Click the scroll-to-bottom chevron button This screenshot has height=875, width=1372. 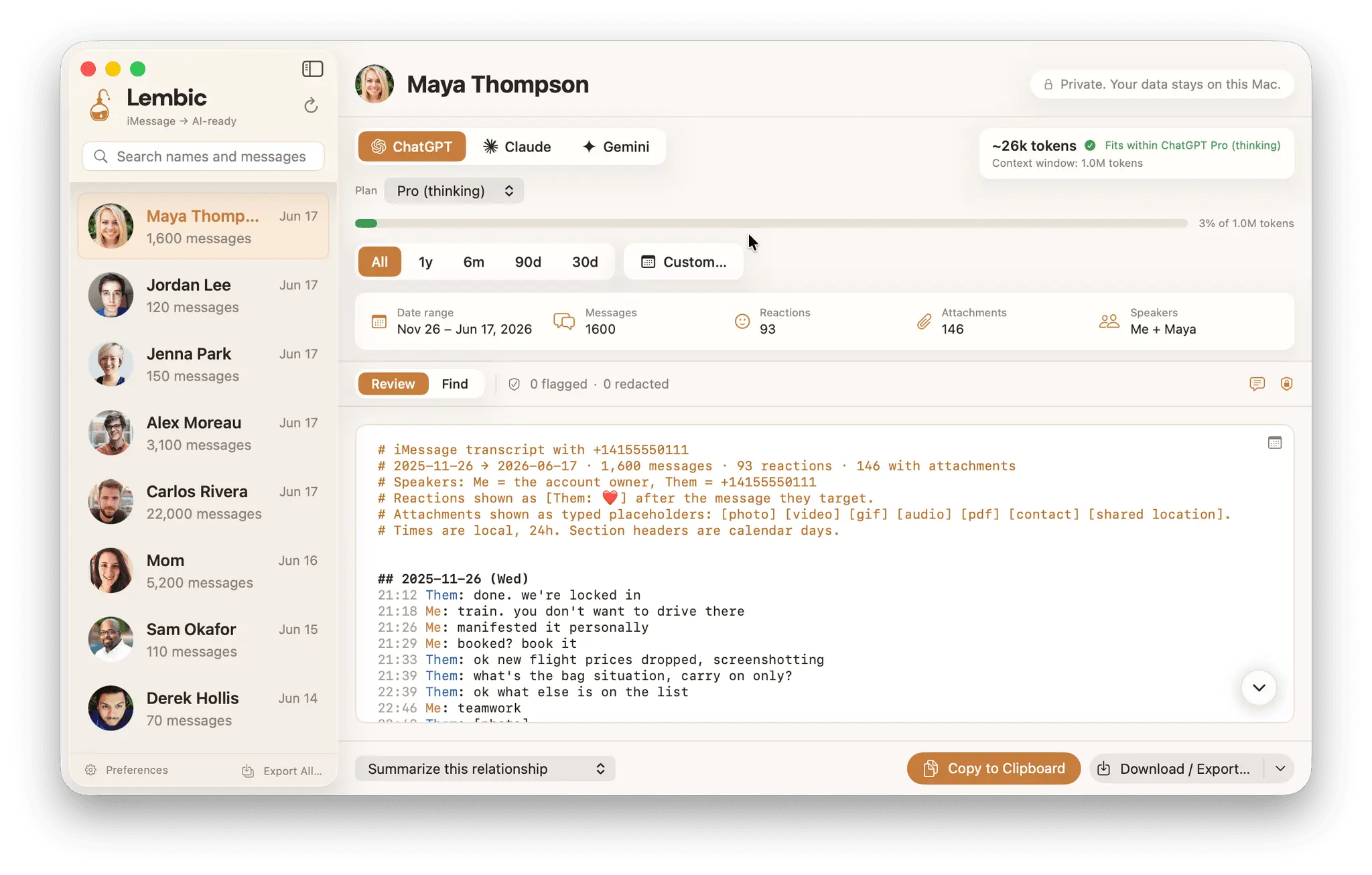click(1259, 687)
